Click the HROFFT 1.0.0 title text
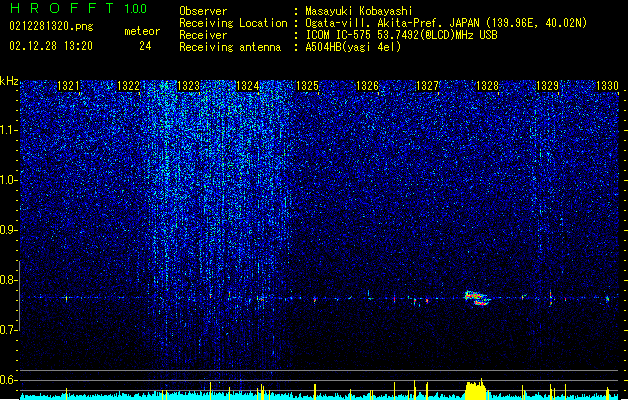Viewport: 629px width, 400px height. [79, 8]
